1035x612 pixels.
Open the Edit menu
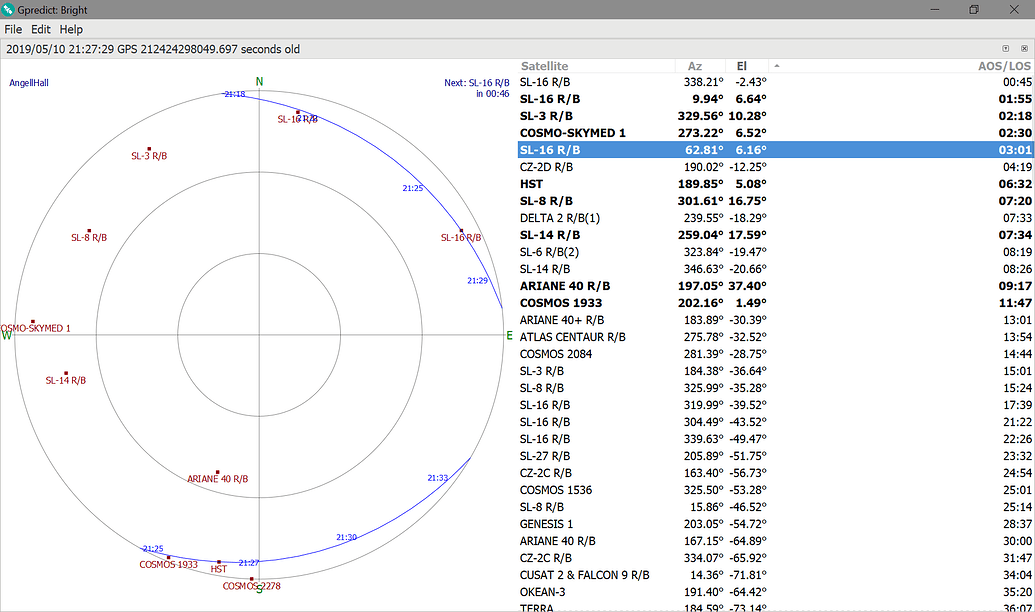40,29
